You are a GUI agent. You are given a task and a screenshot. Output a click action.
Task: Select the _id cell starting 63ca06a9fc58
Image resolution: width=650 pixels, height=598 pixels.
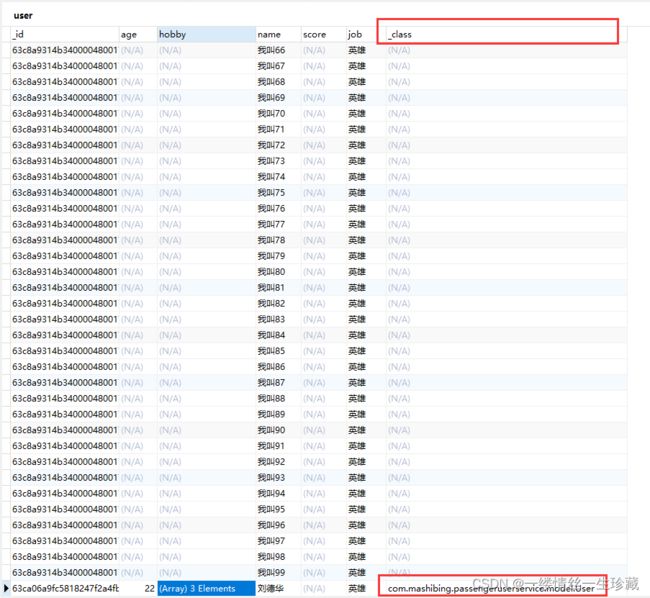[65, 588]
